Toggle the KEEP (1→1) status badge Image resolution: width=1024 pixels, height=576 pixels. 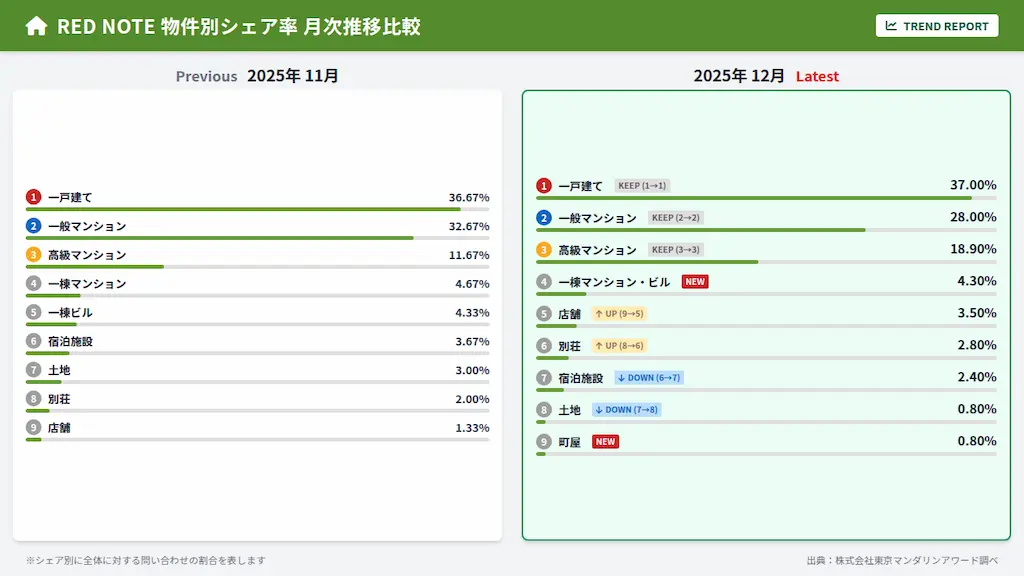pyautogui.click(x=643, y=185)
